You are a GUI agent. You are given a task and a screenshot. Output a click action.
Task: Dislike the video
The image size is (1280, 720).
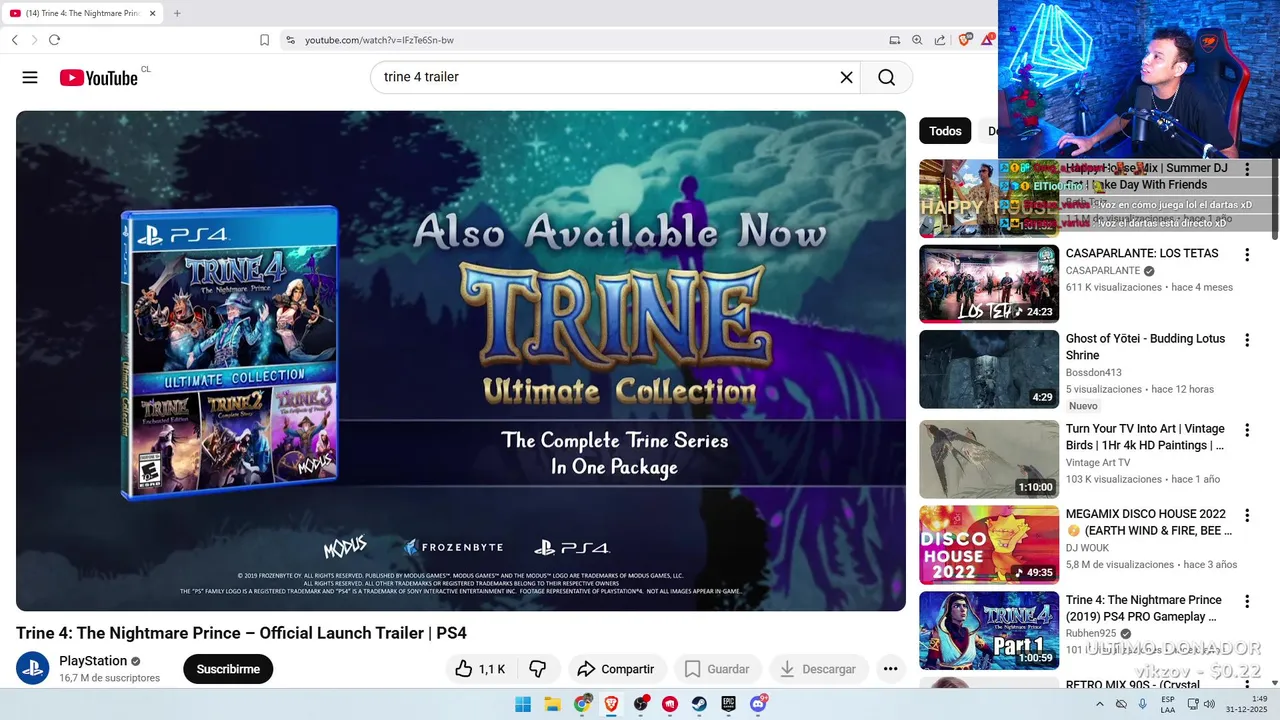(x=538, y=669)
